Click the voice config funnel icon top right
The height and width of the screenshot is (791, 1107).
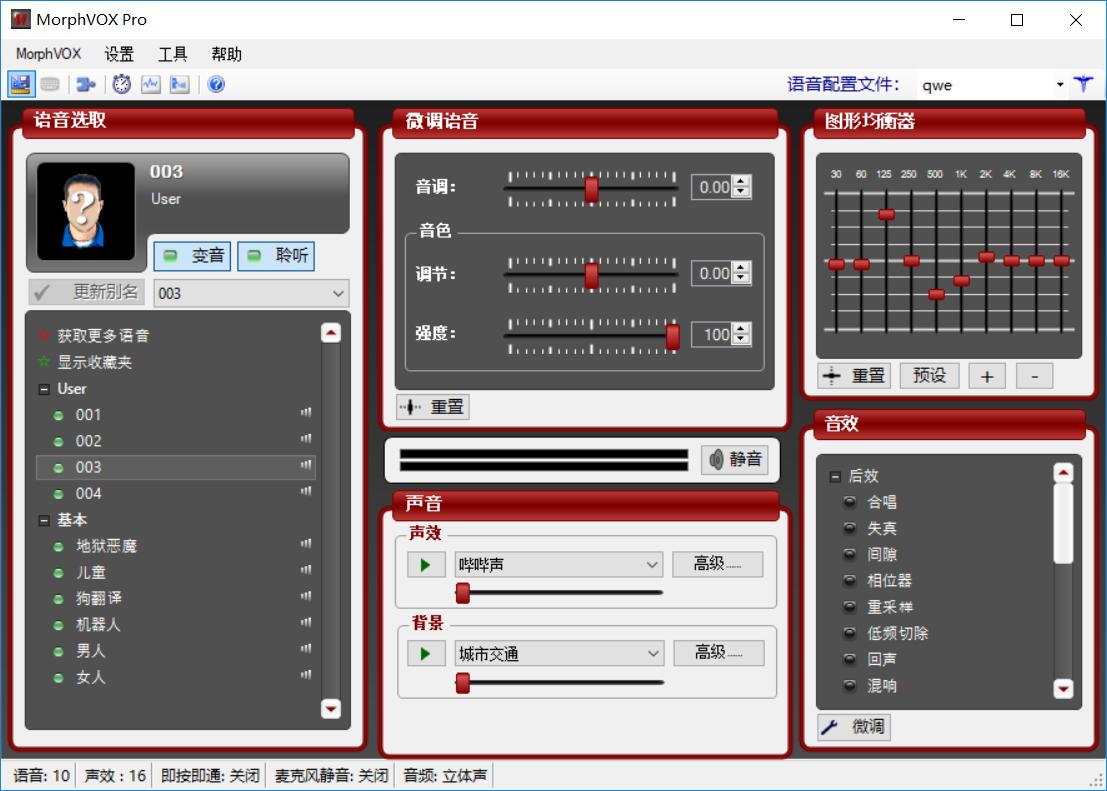point(1084,84)
